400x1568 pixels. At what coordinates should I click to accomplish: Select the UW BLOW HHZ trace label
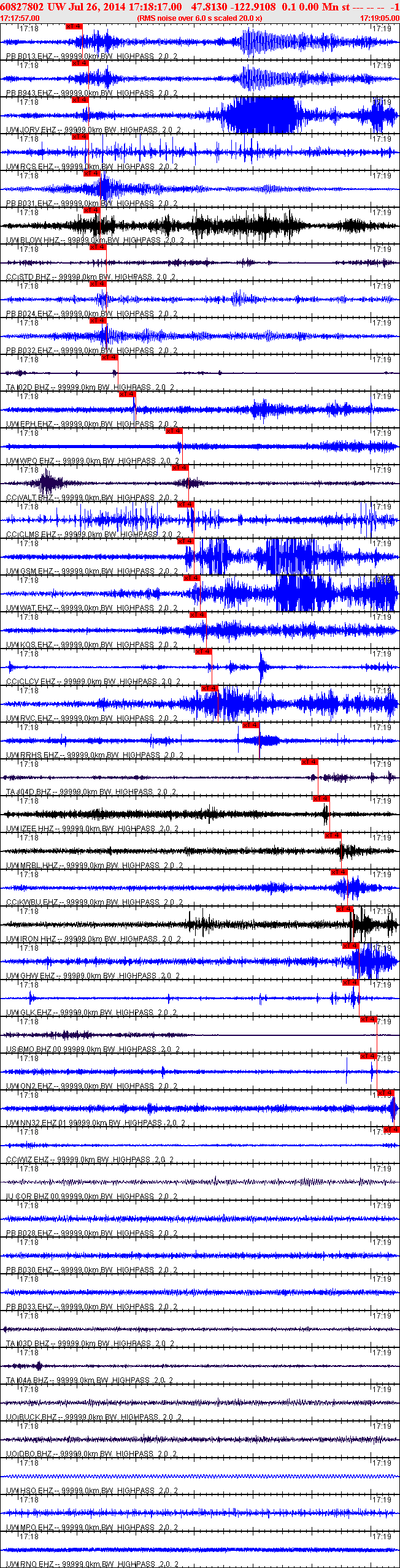point(94,240)
